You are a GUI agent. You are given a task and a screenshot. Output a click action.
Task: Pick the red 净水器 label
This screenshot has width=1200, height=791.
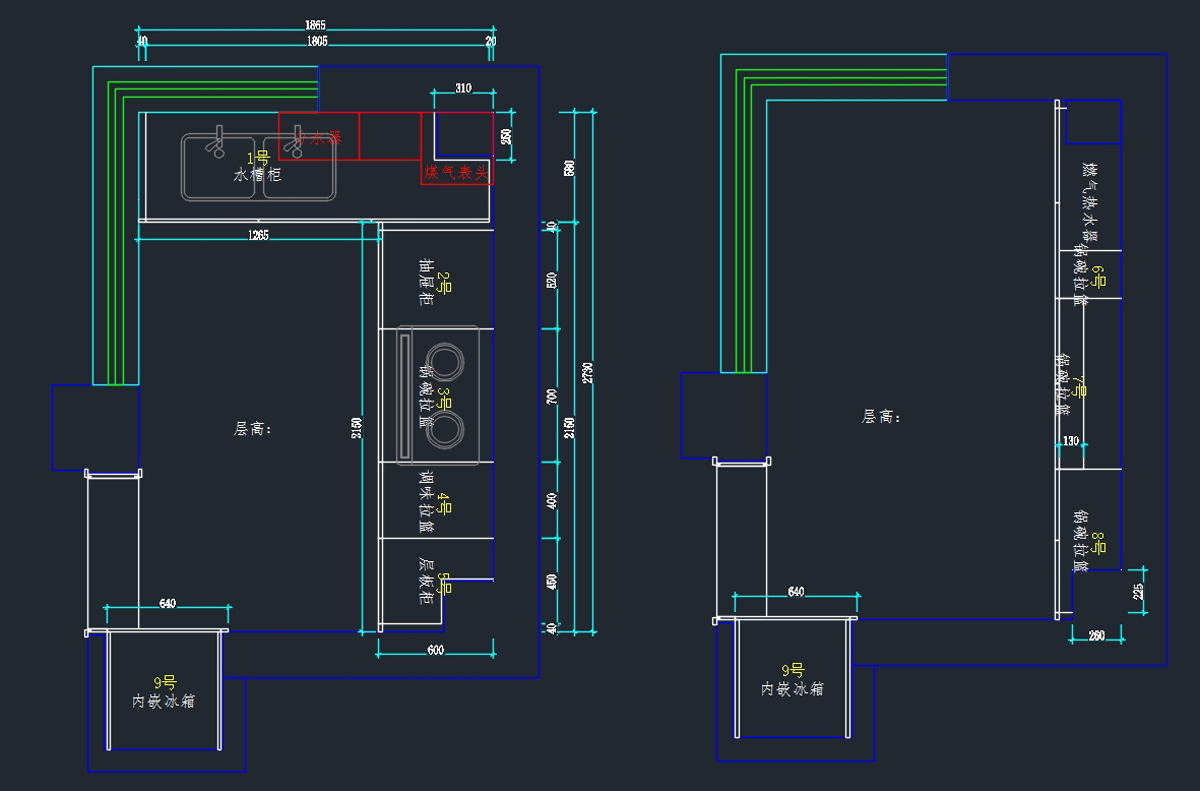pyautogui.click(x=319, y=138)
